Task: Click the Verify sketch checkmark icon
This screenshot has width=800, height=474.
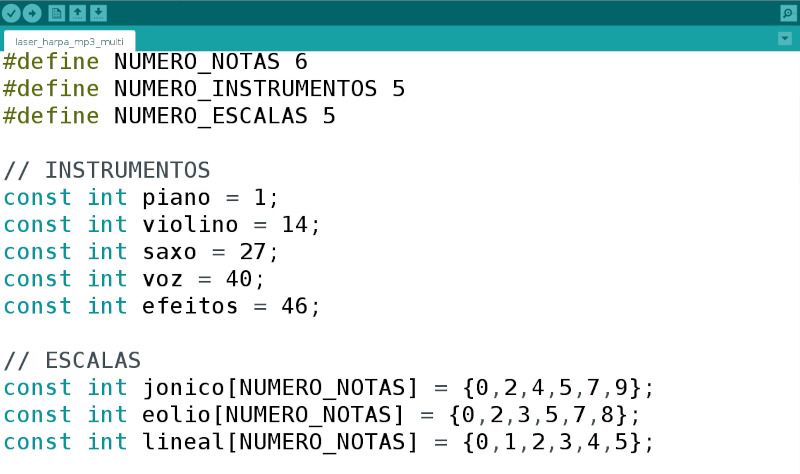Action: tap(11, 13)
